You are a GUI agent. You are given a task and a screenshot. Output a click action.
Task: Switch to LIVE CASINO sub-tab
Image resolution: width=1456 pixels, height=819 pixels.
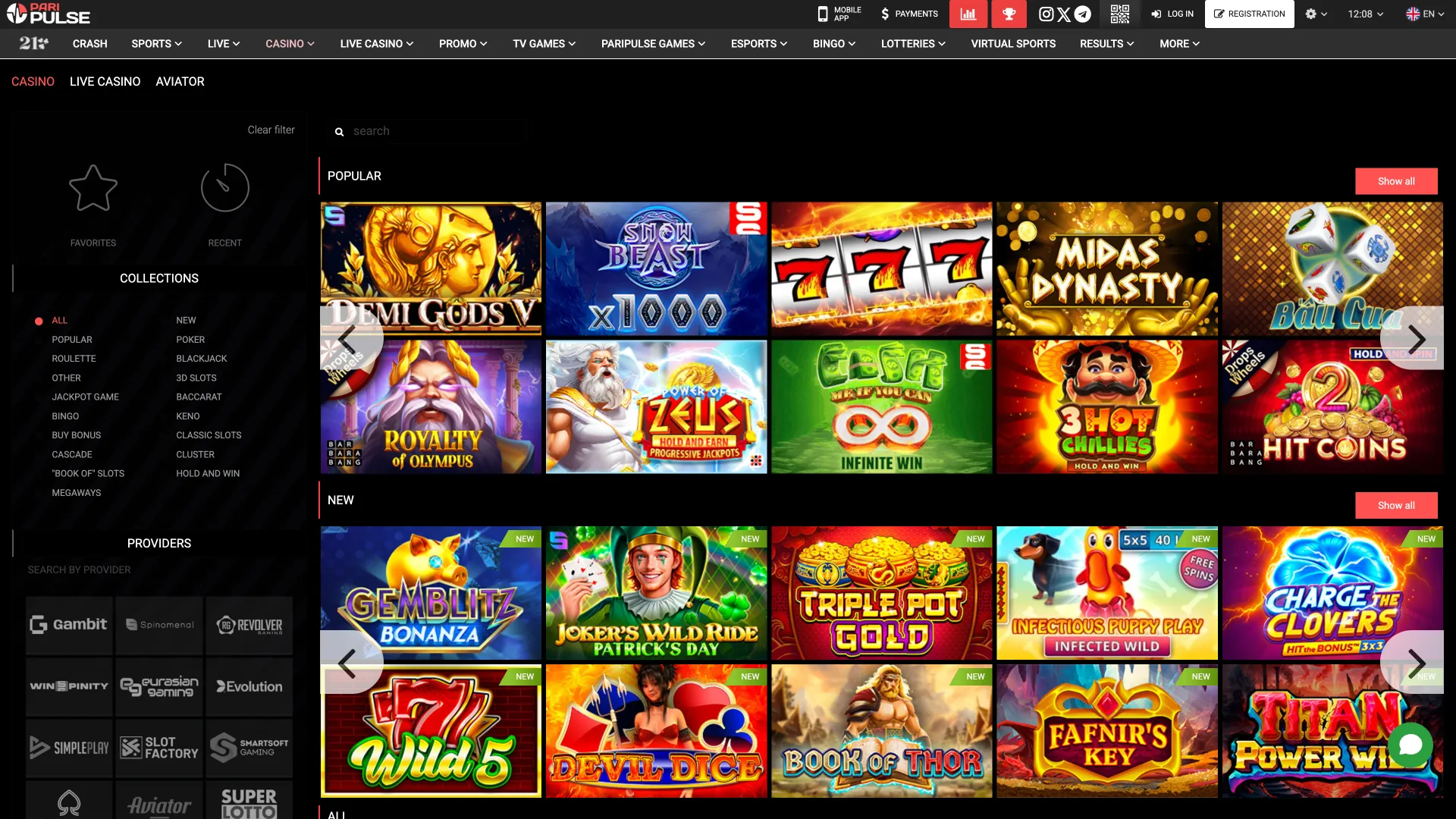point(105,81)
